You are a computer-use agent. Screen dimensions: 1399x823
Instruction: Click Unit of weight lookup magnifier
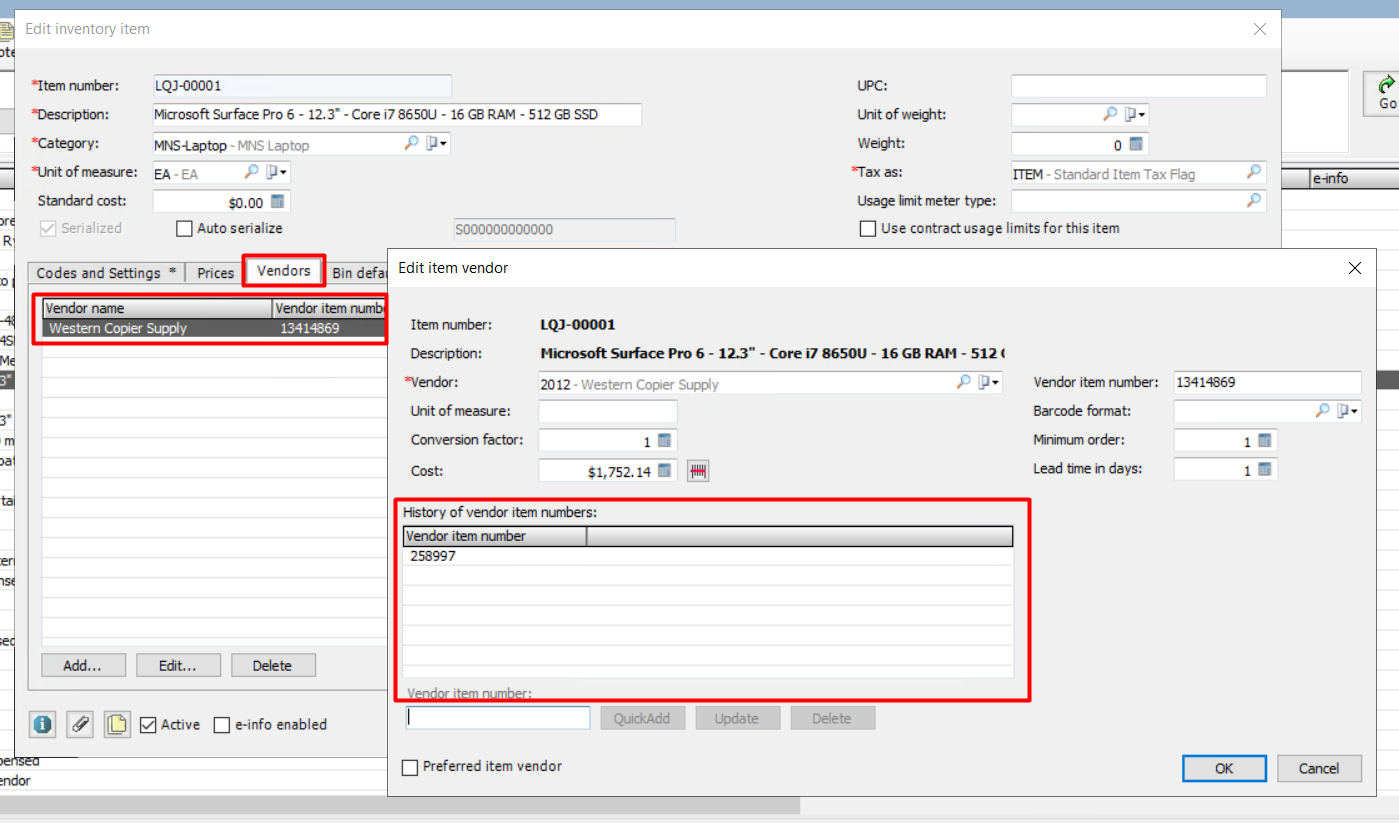(1110, 114)
